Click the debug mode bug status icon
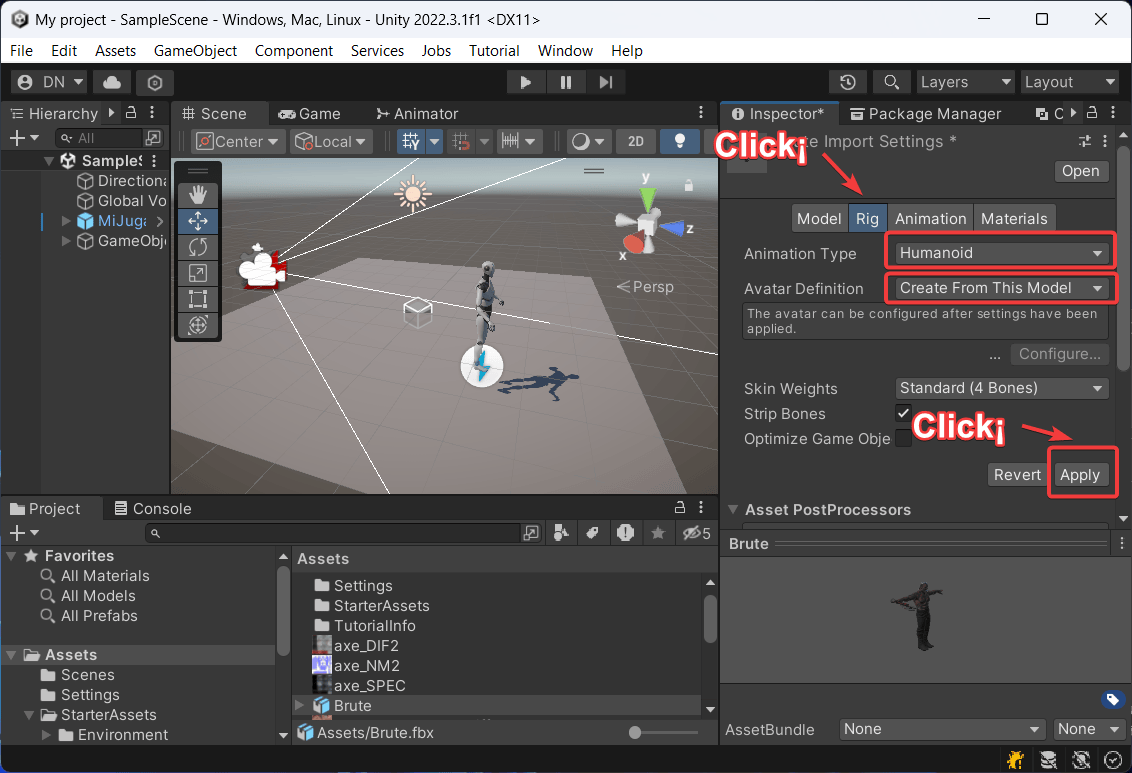 pyautogui.click(x=1016, y=759)
